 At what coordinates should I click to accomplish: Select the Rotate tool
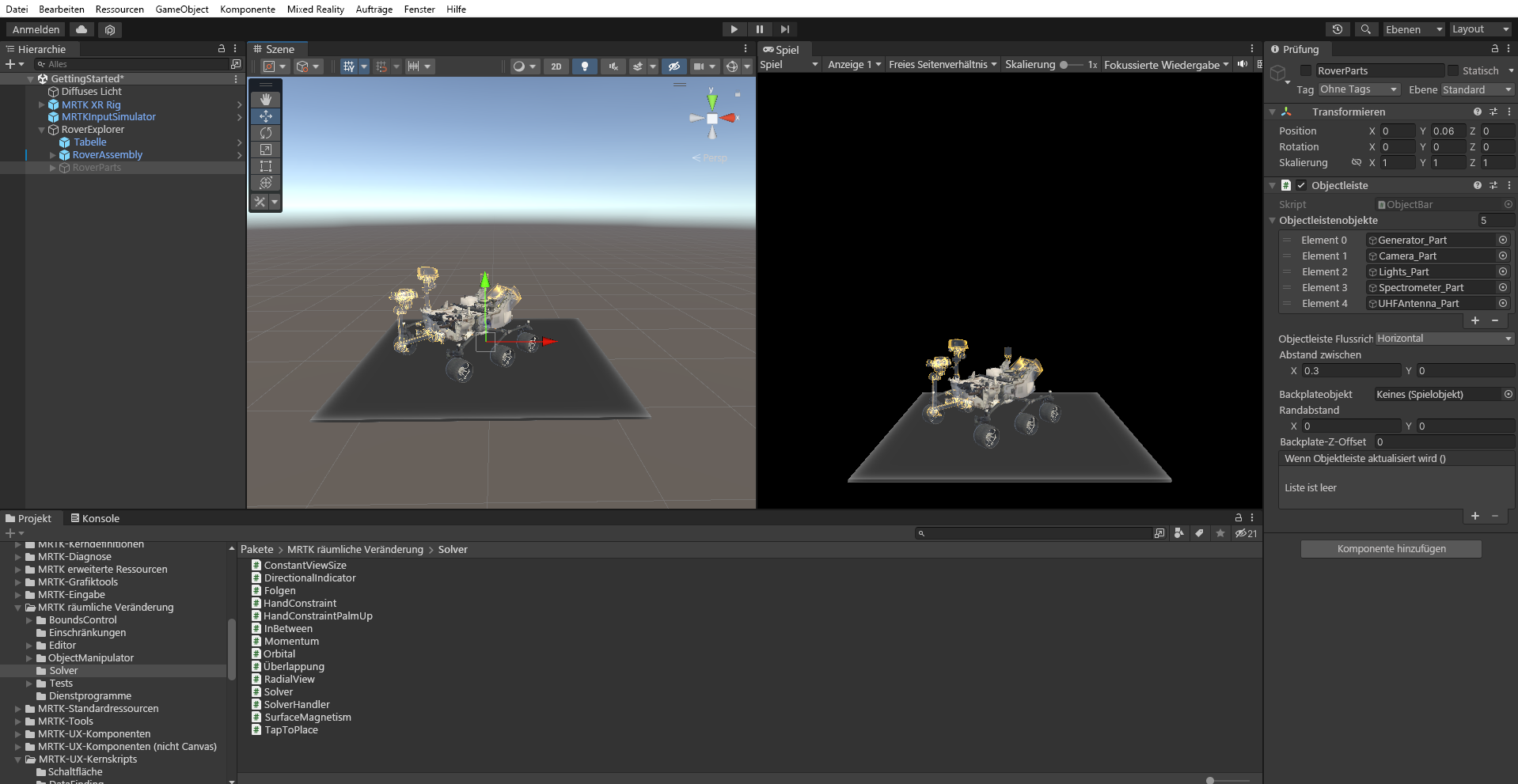[265, 133]
